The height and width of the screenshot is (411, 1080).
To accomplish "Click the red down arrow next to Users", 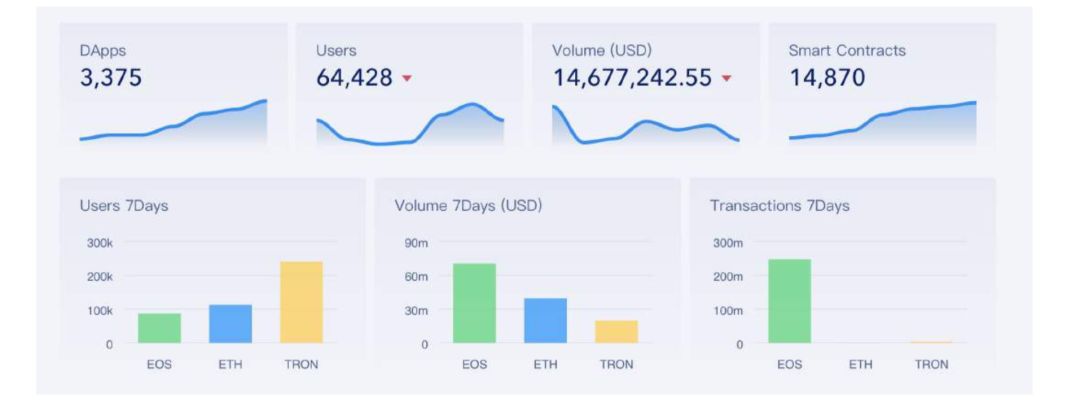I will click(x=406, y=78).
